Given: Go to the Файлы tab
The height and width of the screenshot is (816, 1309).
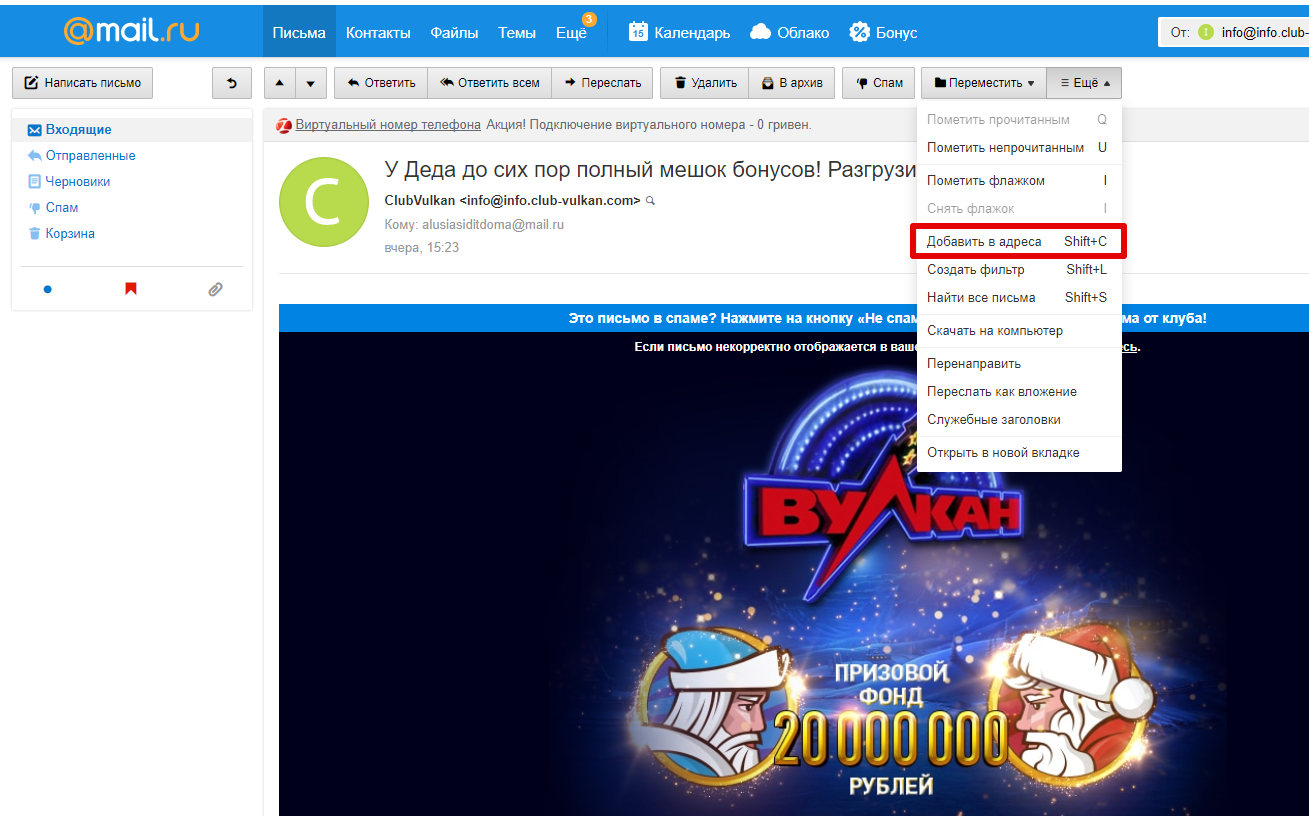Looking at the screenshot, I should point(454,32).
